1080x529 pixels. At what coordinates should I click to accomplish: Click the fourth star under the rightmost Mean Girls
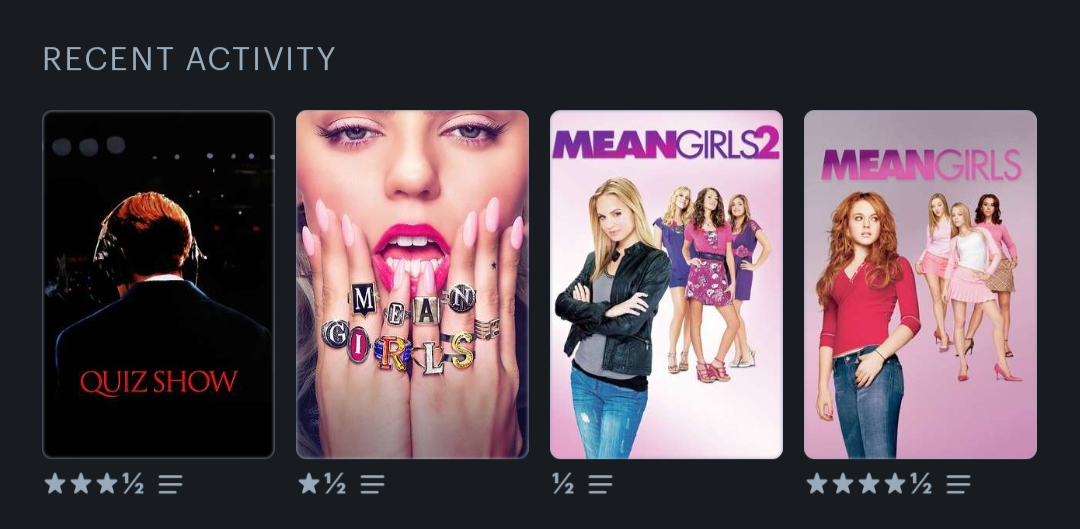point(895,484)
